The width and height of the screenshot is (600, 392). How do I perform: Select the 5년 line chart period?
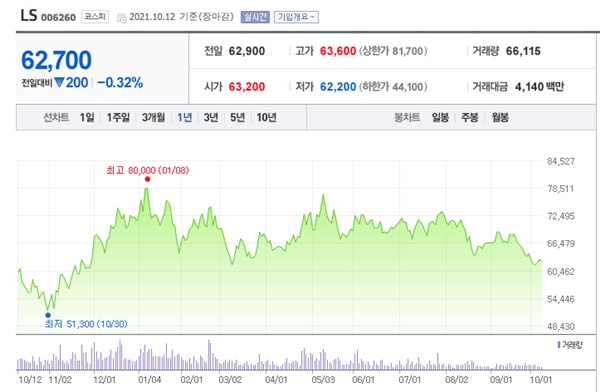click(237, 117)
